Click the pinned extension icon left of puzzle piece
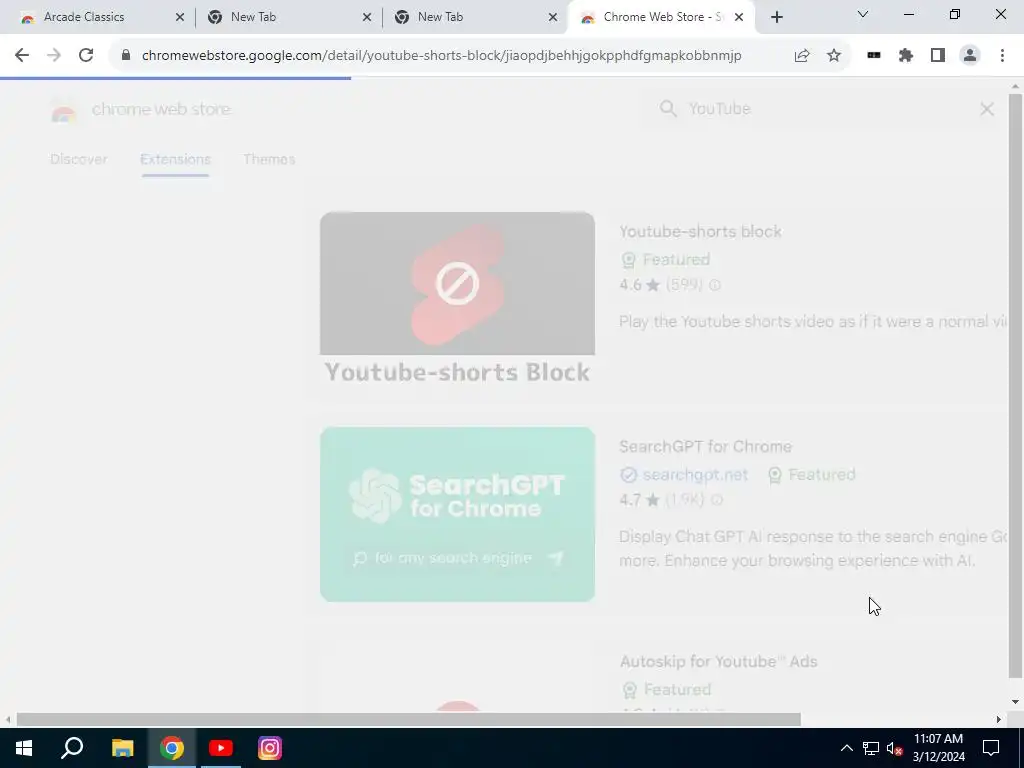1024x768 pixels. tap(874, 56)
